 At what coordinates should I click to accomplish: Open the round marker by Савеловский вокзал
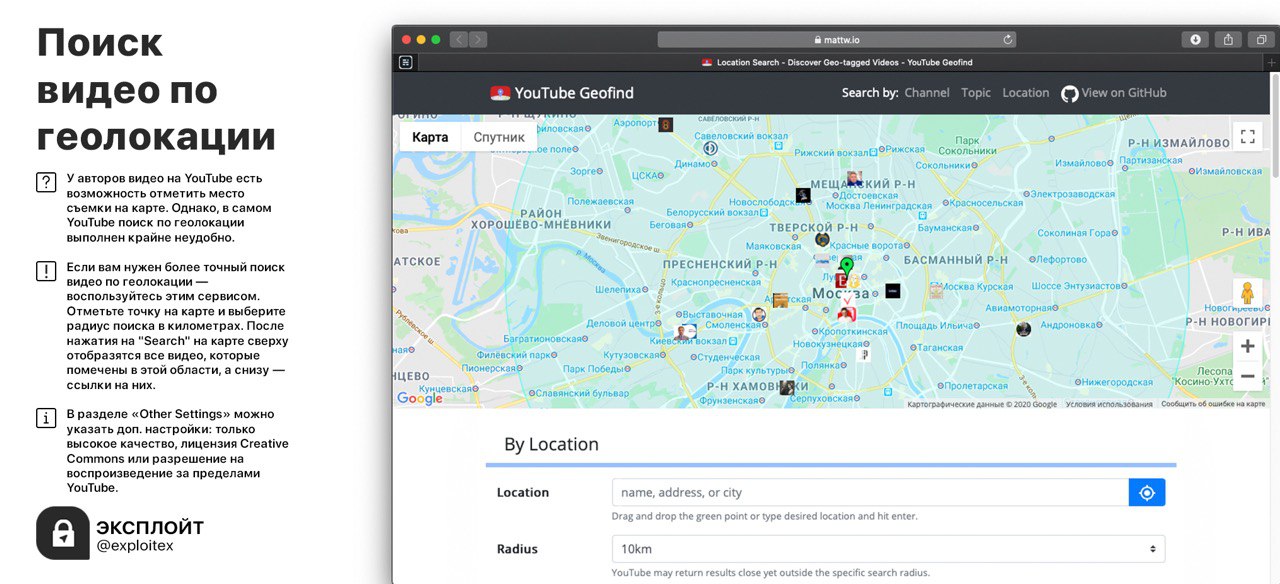[711, 148]
